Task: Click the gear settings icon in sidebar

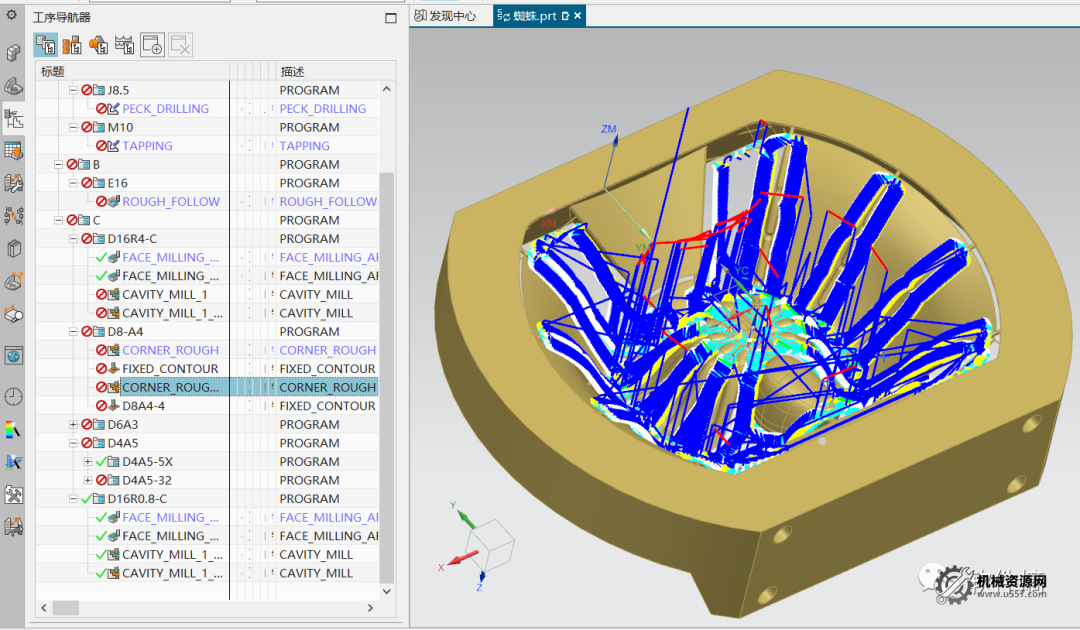Action: 13,15
